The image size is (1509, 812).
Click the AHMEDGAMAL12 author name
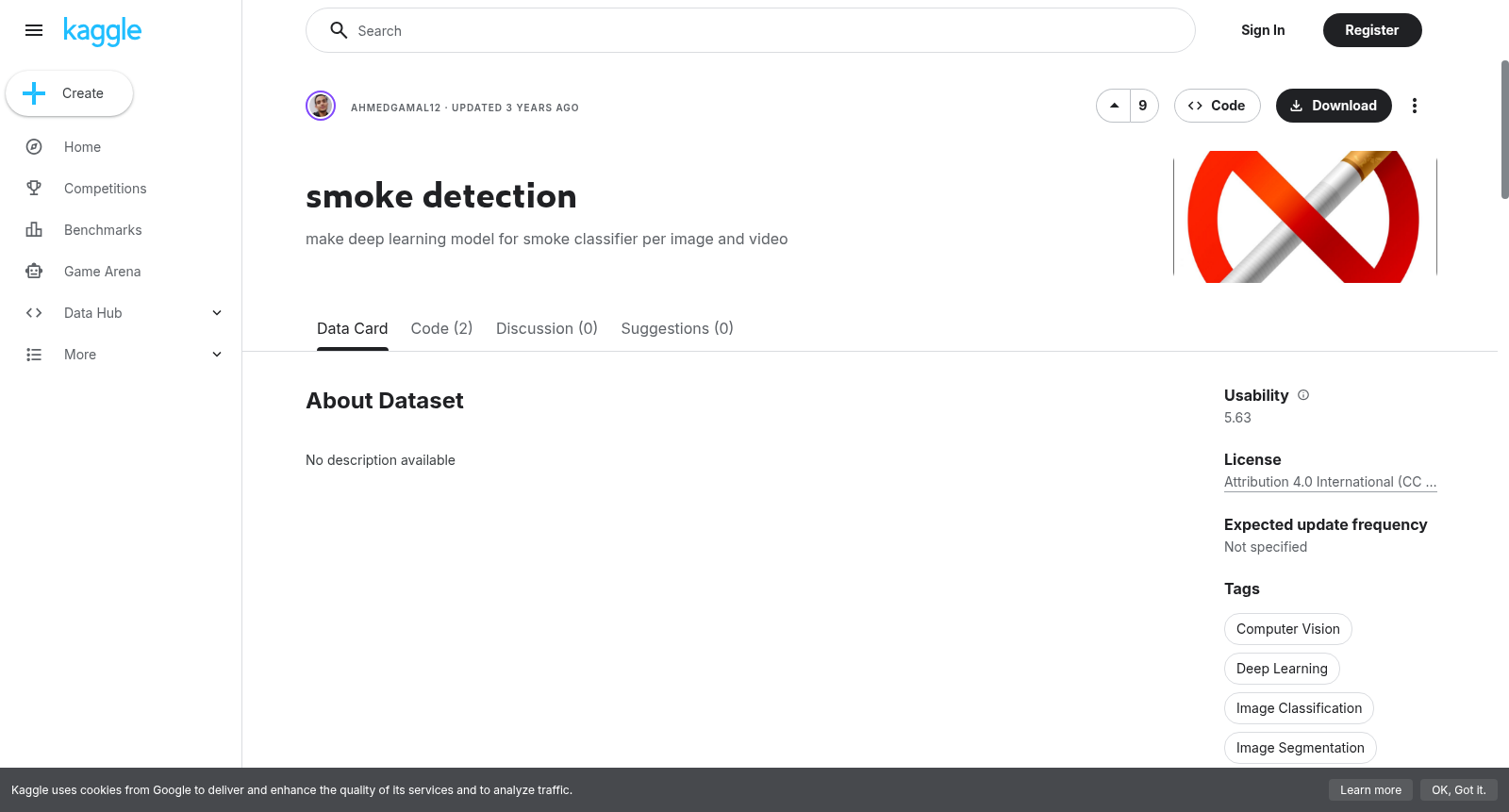pyautogui.click(x=396, y=108)
